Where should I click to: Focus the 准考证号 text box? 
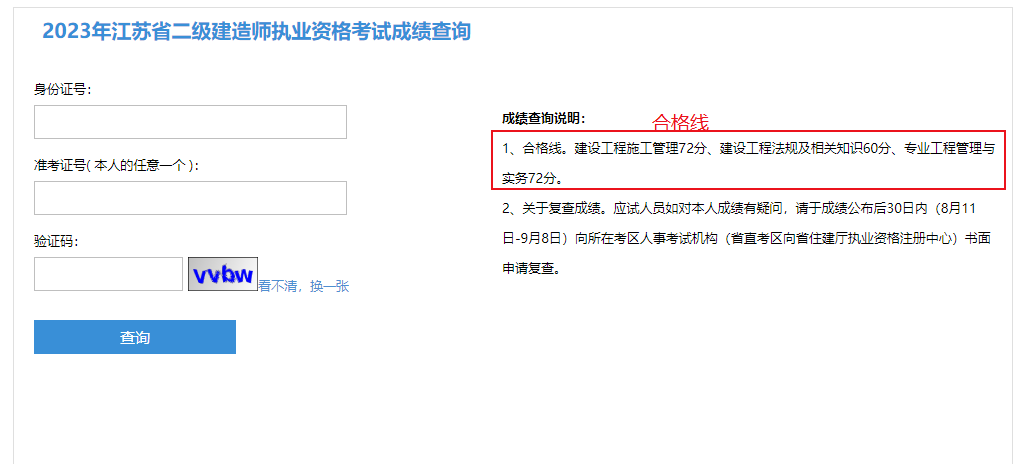[x=190, y=198]
